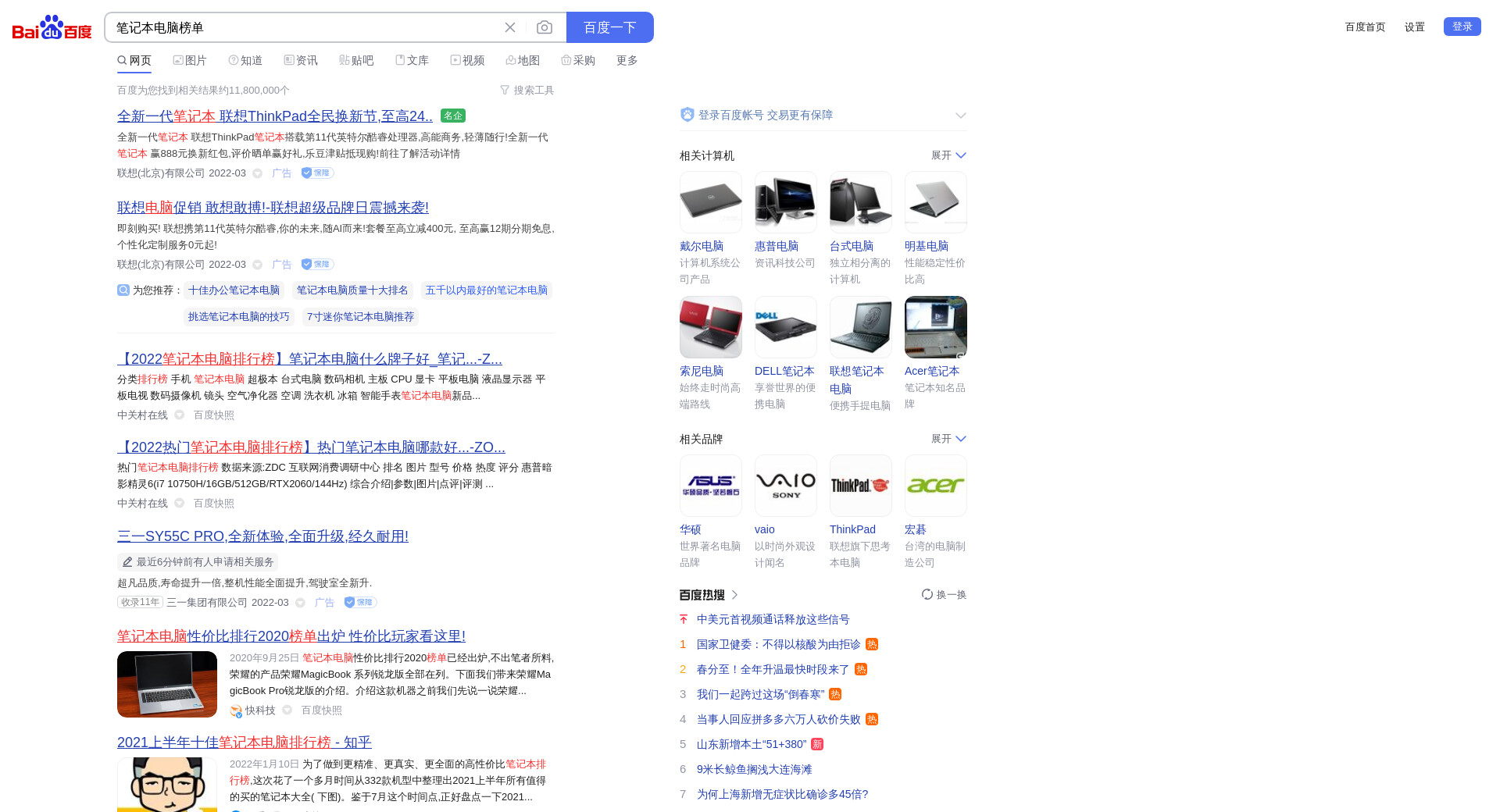Switch to the 视频 tab
Image resolution: width=1500 pixels, height=812 pixels.
pos(467,60)
